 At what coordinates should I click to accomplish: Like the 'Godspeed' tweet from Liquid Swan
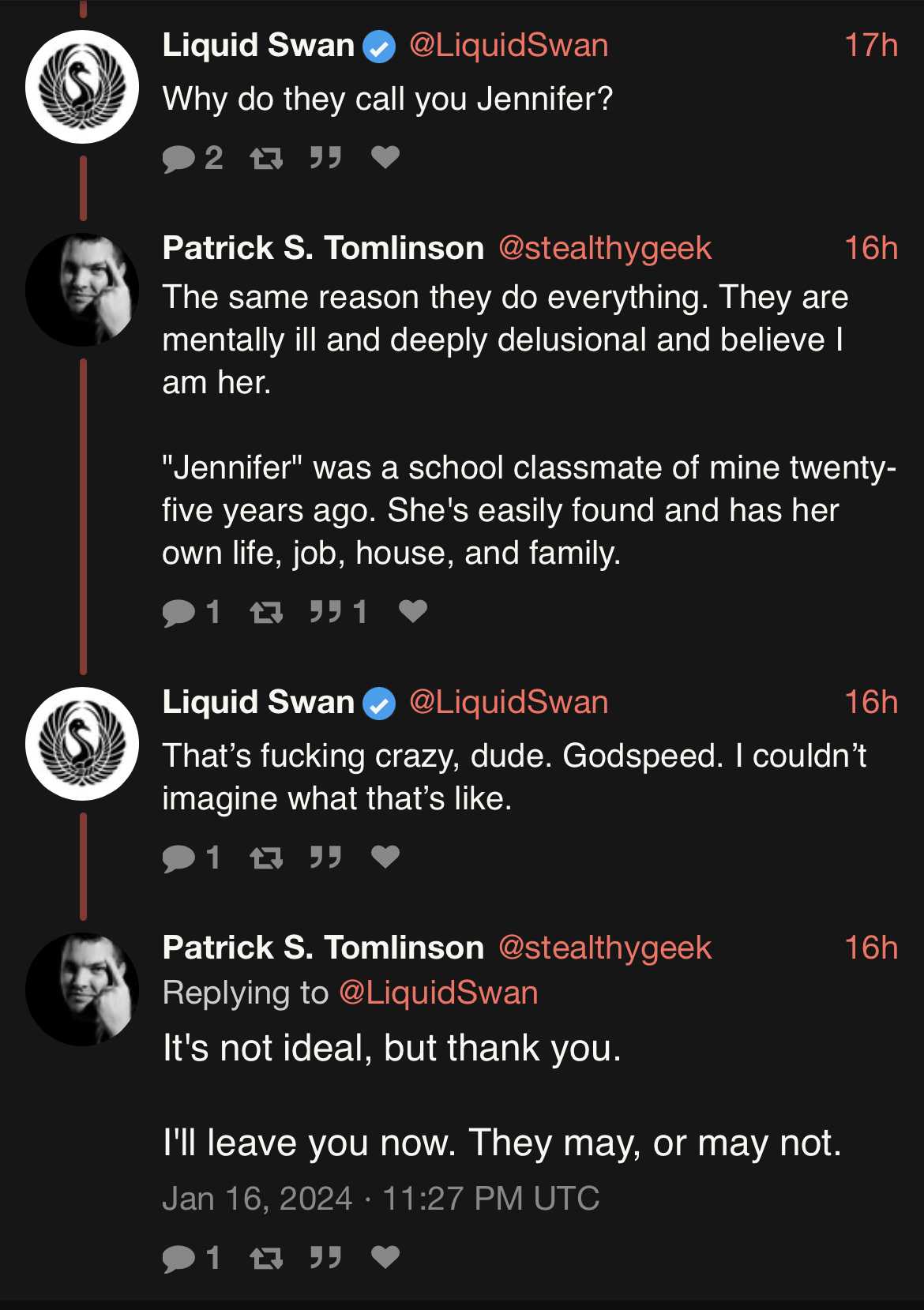tap(385, 857)
